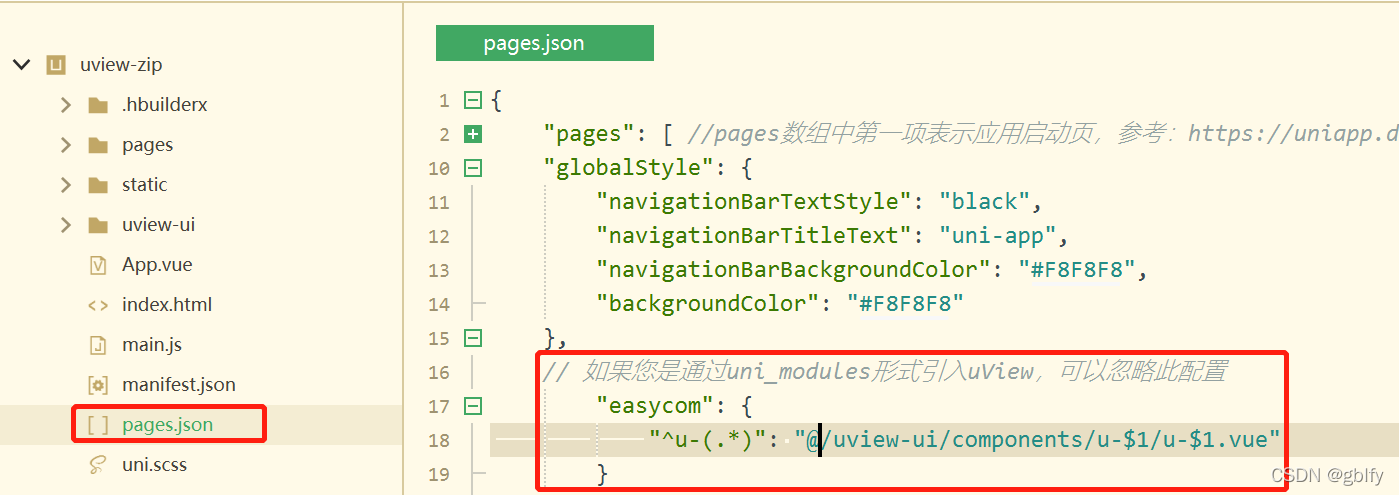Click the "^u-(.*)" regex key
This screenshot has height=495, width=1399.
pos(708,440)
